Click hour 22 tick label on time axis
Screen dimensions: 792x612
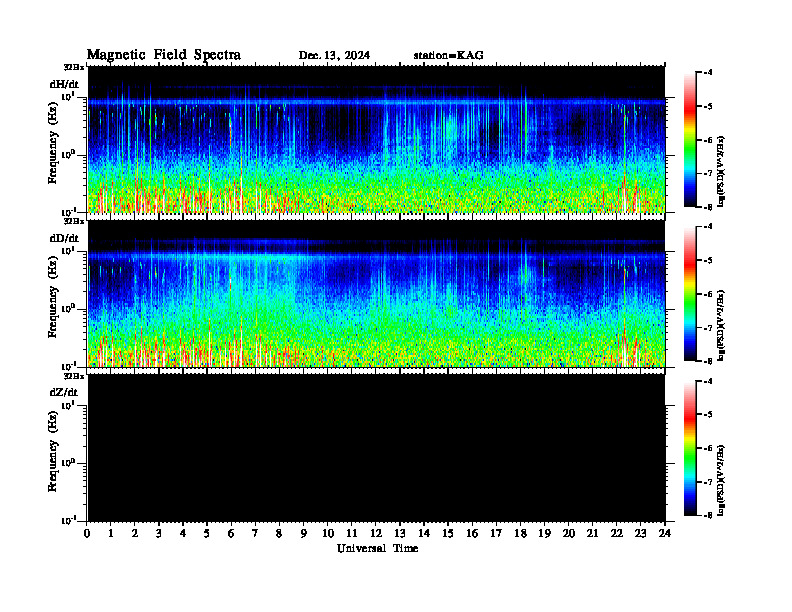[x=617, y=533]
